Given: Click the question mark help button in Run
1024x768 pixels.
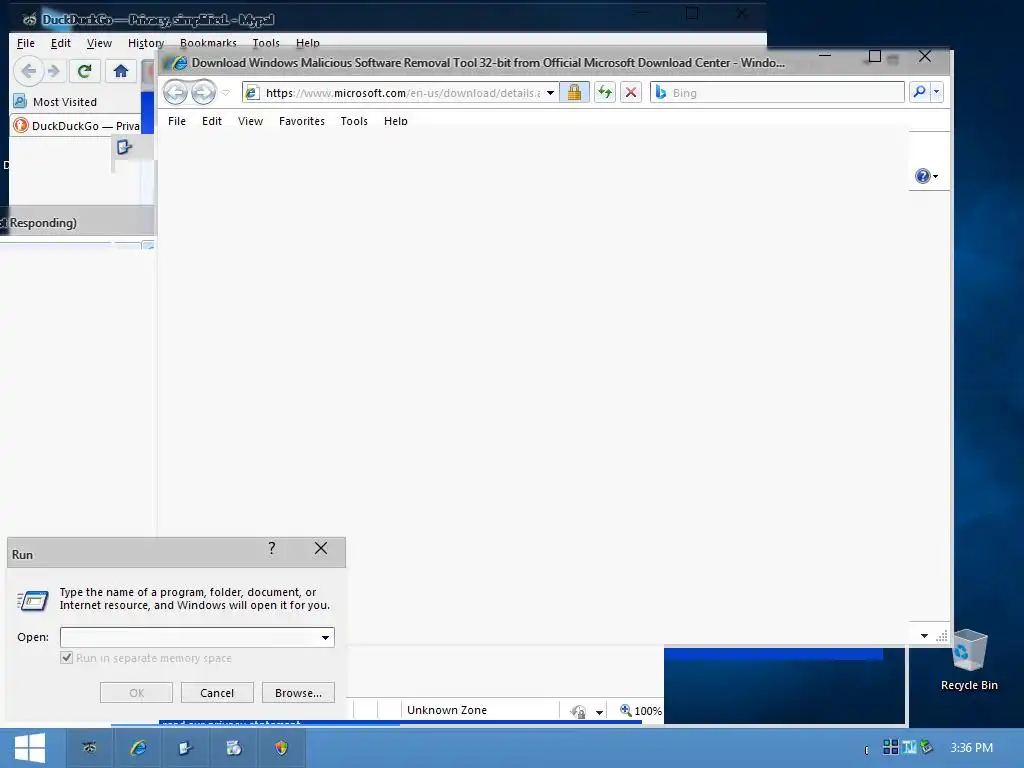Looking at the screenshot, I should 272,549.
